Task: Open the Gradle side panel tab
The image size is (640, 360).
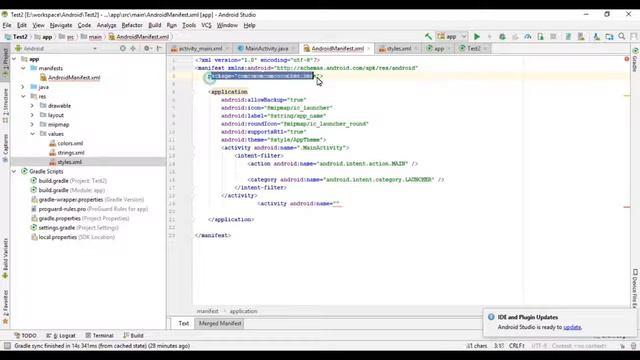Action: pos(635,60)
